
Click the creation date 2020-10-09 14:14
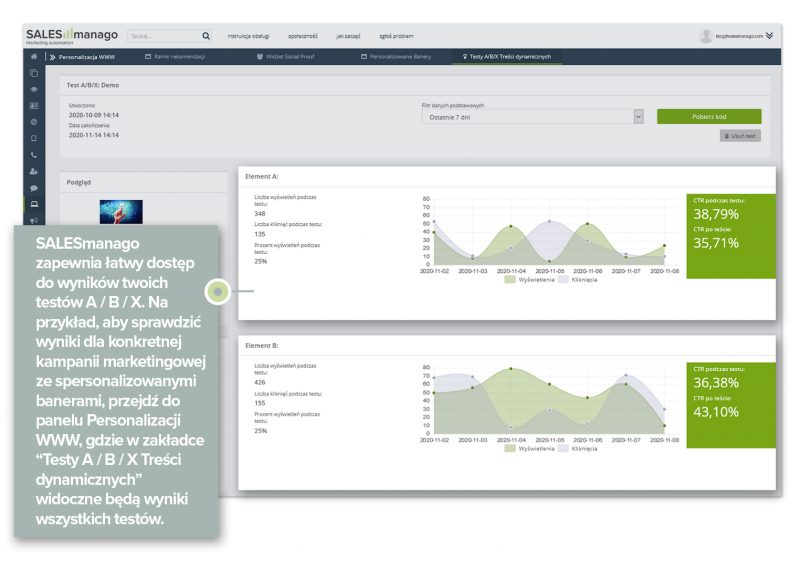94,115
